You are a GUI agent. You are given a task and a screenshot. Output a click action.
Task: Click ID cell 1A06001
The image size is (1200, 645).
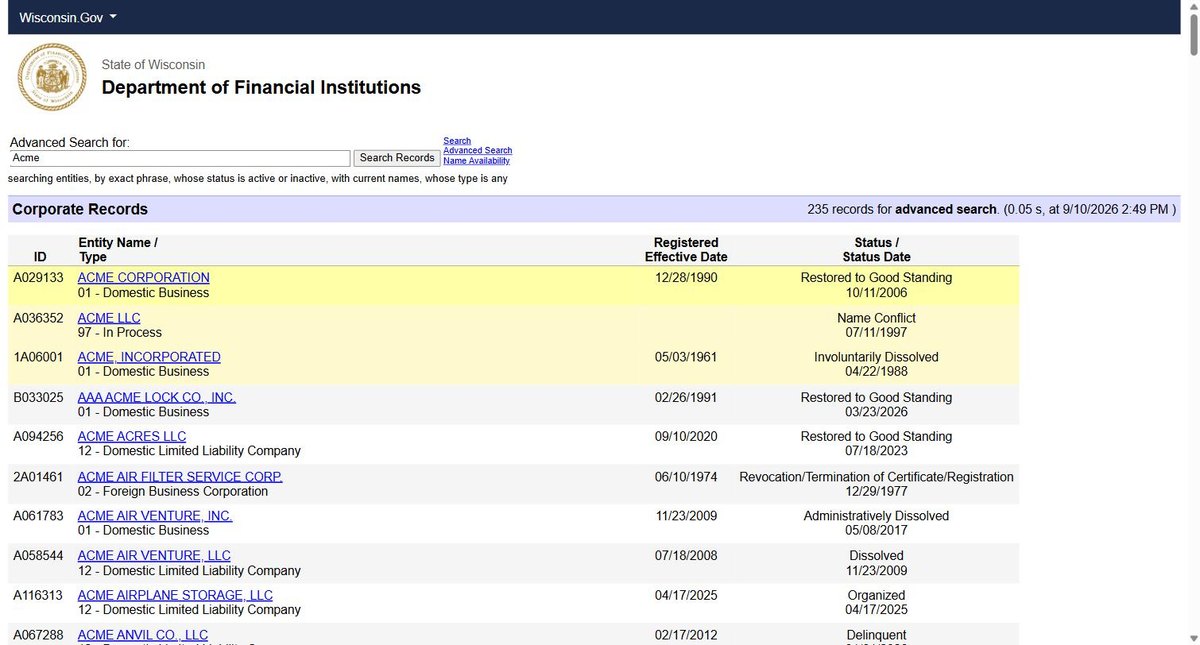[x=38, y=357]
